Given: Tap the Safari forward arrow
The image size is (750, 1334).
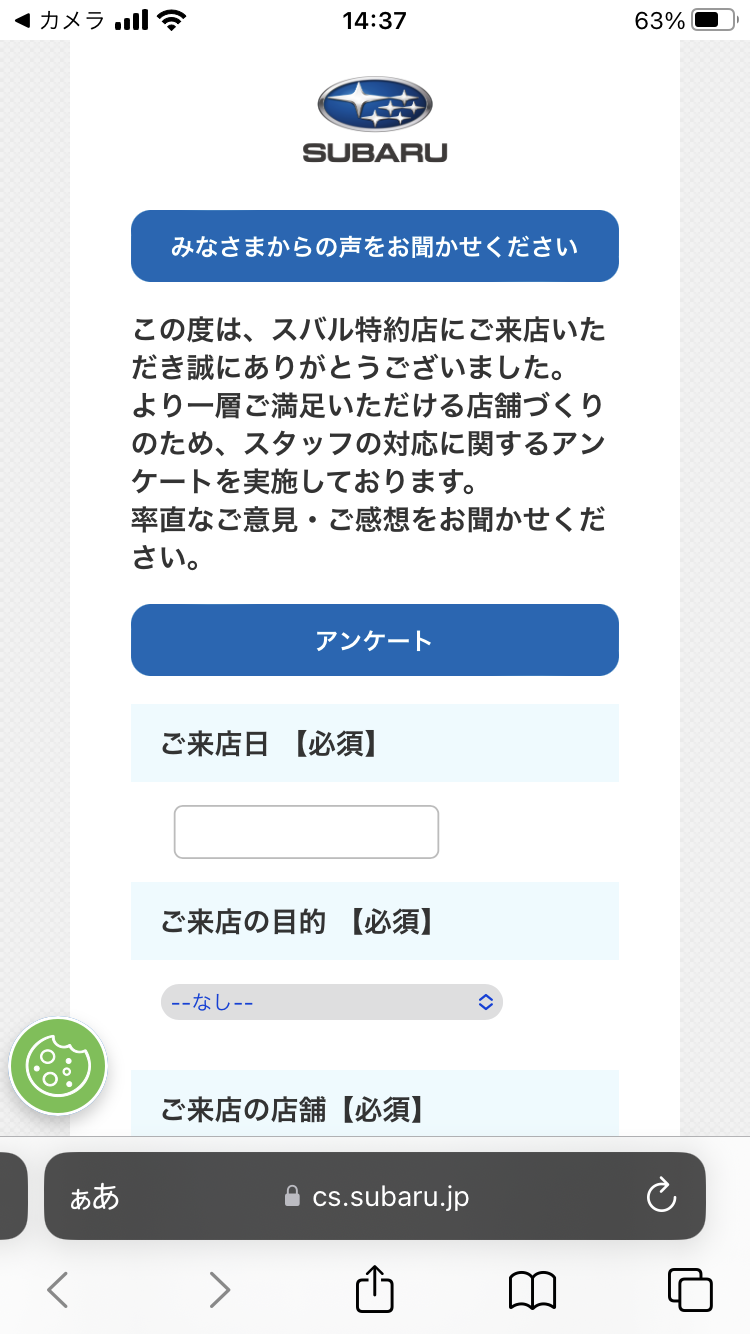Looking at the screenshot, I should coord(219,1289).
